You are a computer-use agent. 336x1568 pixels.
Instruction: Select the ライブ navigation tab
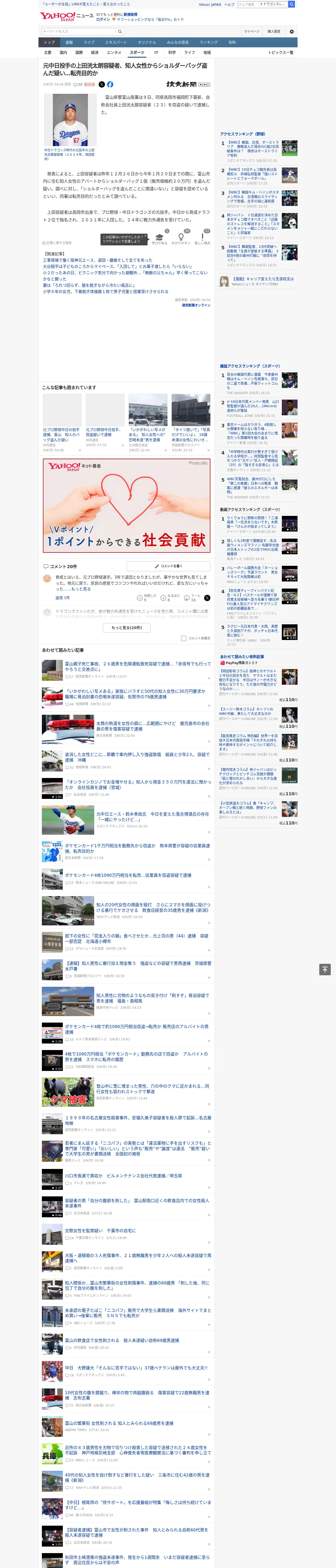(x=89, y=43)
